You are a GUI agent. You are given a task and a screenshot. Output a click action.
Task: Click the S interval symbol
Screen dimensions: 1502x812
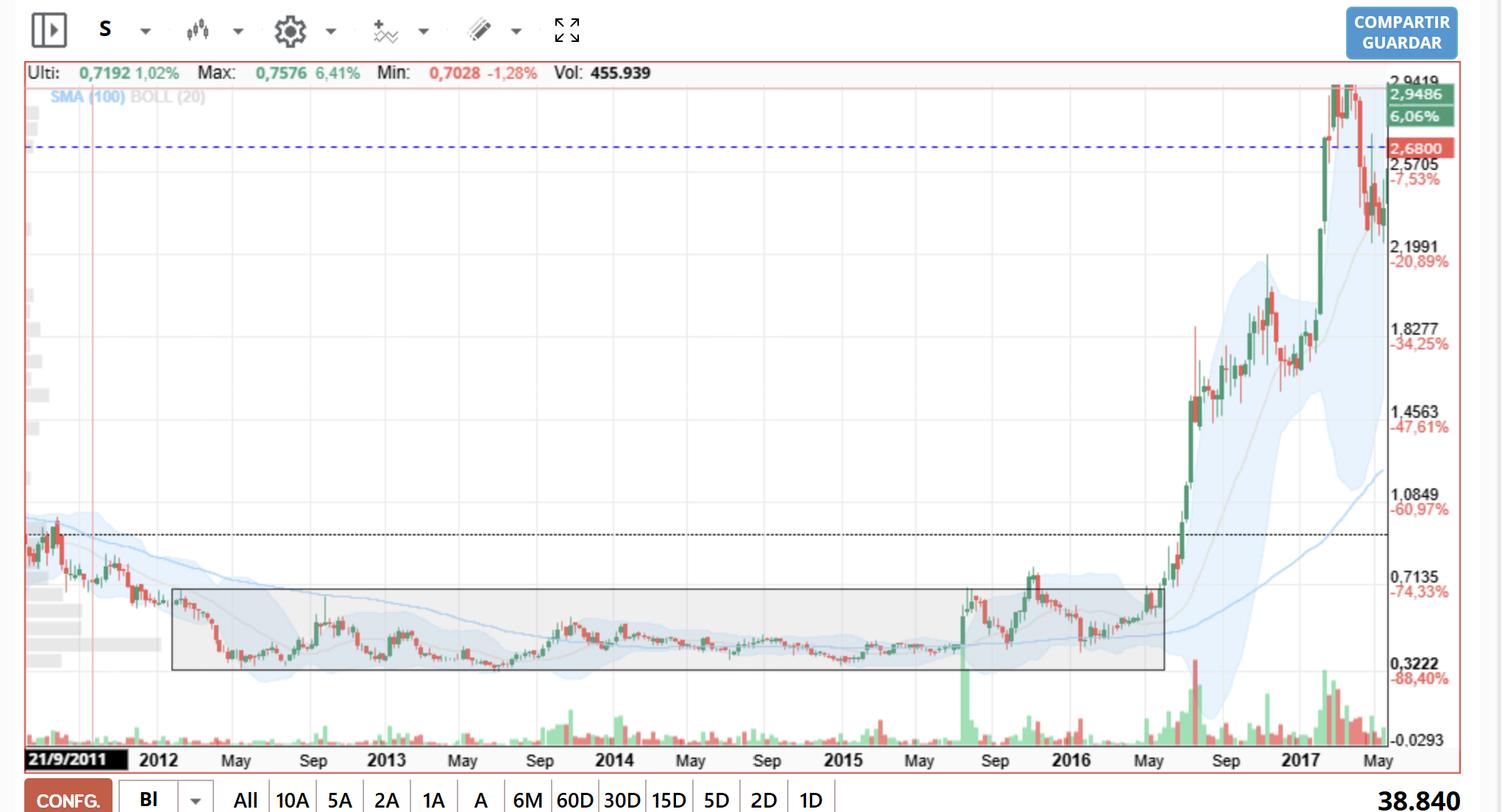point(105,29)
